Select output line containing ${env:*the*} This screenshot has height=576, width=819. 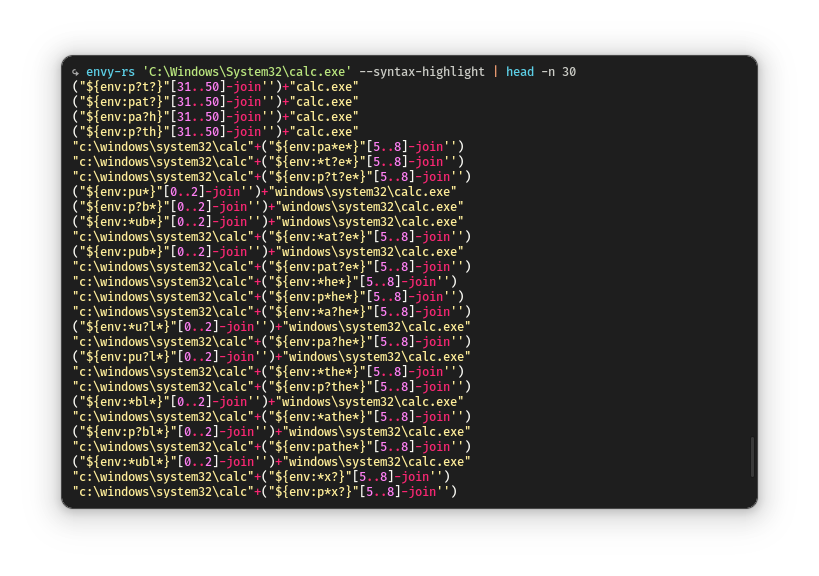click(x=268, y=372)
